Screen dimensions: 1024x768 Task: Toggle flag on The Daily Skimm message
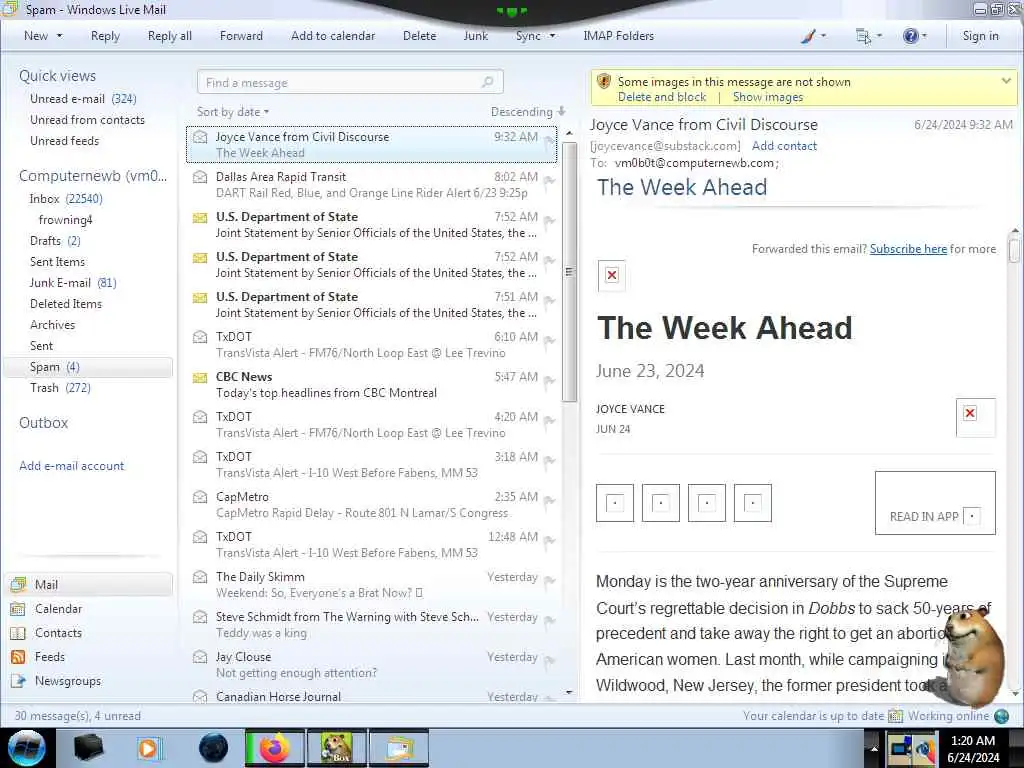point(549,581)
